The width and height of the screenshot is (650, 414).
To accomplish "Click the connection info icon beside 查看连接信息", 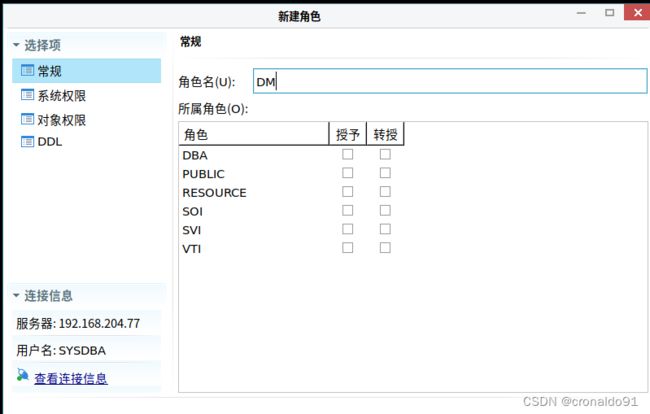I will tap(23, 375).
